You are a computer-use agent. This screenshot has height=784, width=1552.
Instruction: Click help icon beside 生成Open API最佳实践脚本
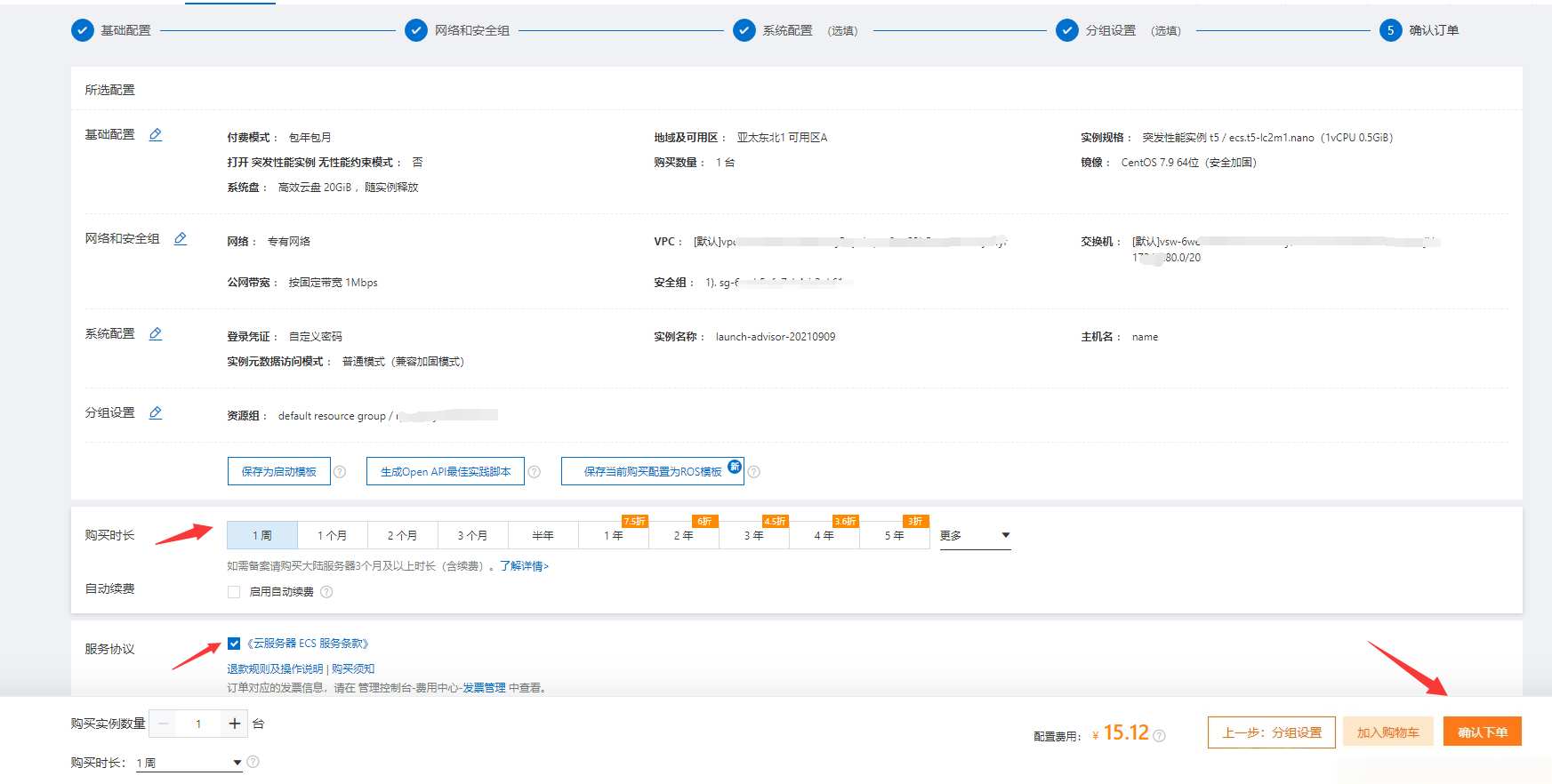pyautogui.click(x=534, y=472)
